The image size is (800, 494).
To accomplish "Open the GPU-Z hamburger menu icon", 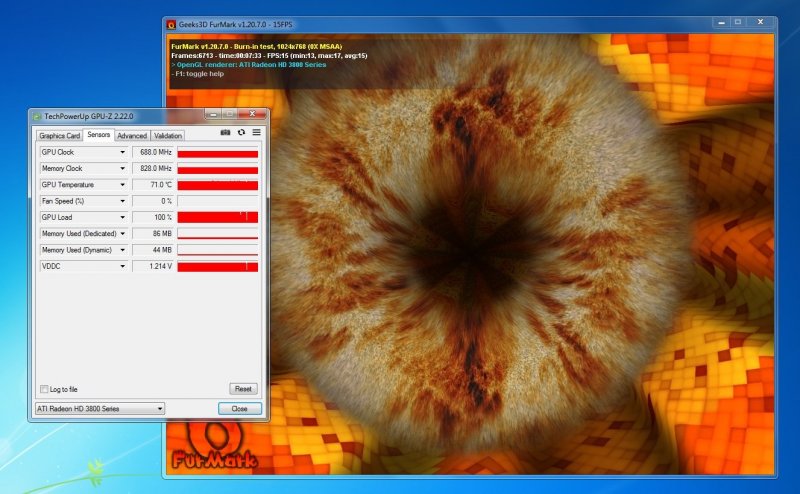I will tap(256, 132).
